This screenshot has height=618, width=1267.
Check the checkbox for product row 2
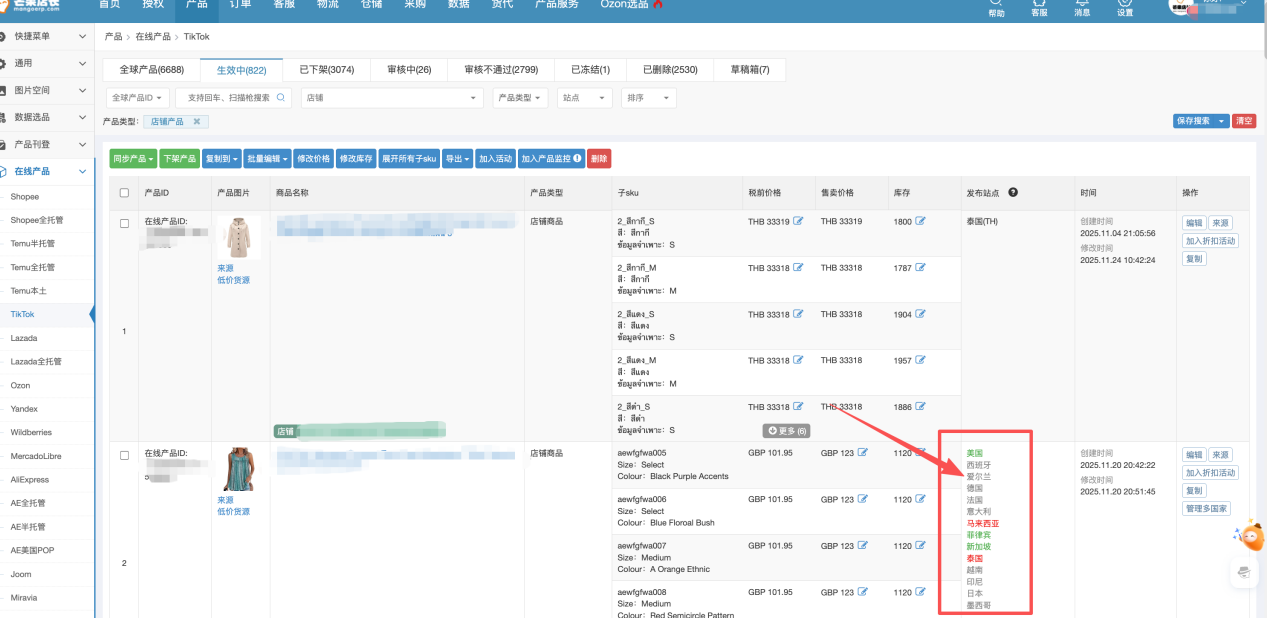click(x=125, y=455)
